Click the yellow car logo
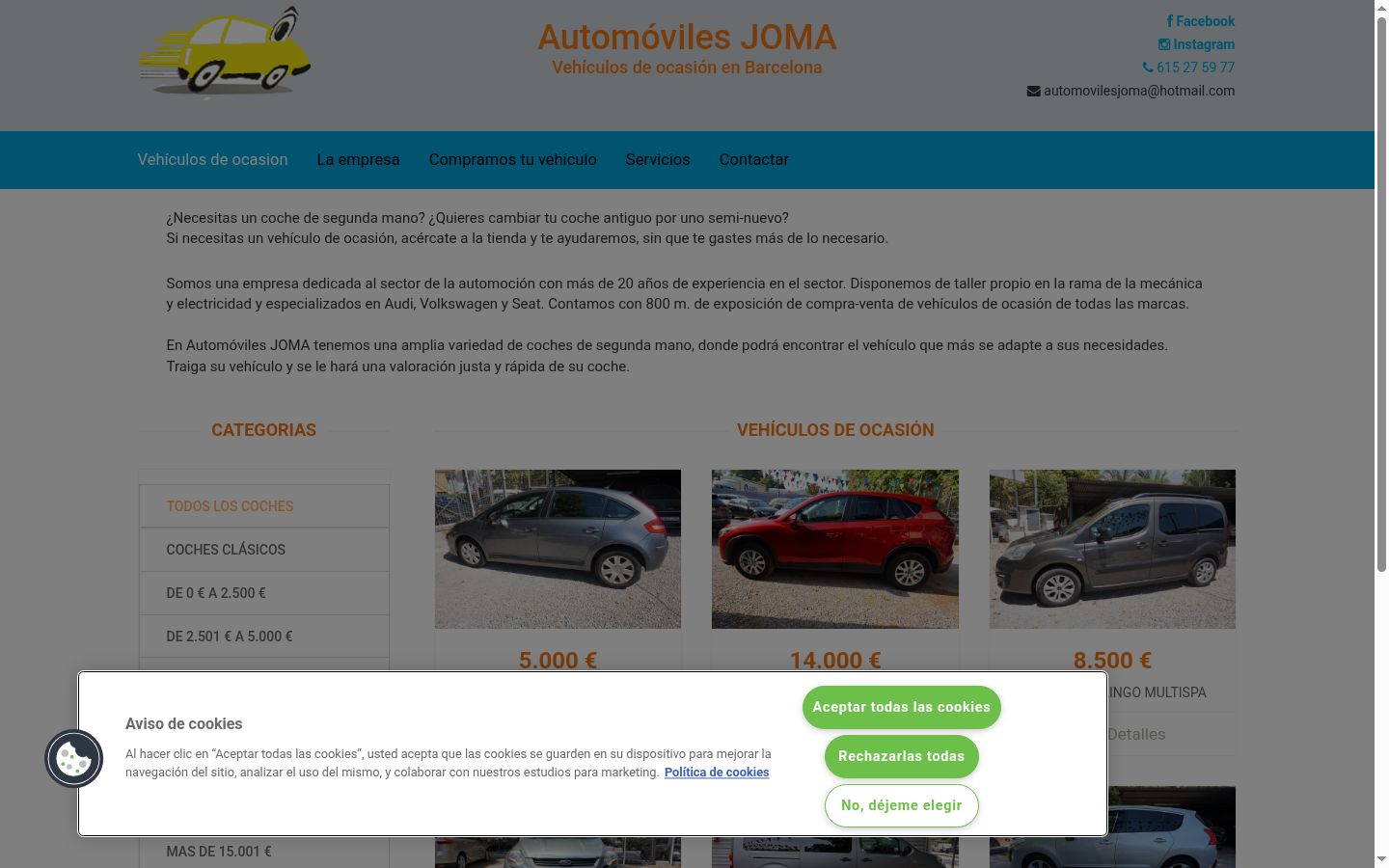This screenshot has width=1389, height=868. click(x=225, y=53)
